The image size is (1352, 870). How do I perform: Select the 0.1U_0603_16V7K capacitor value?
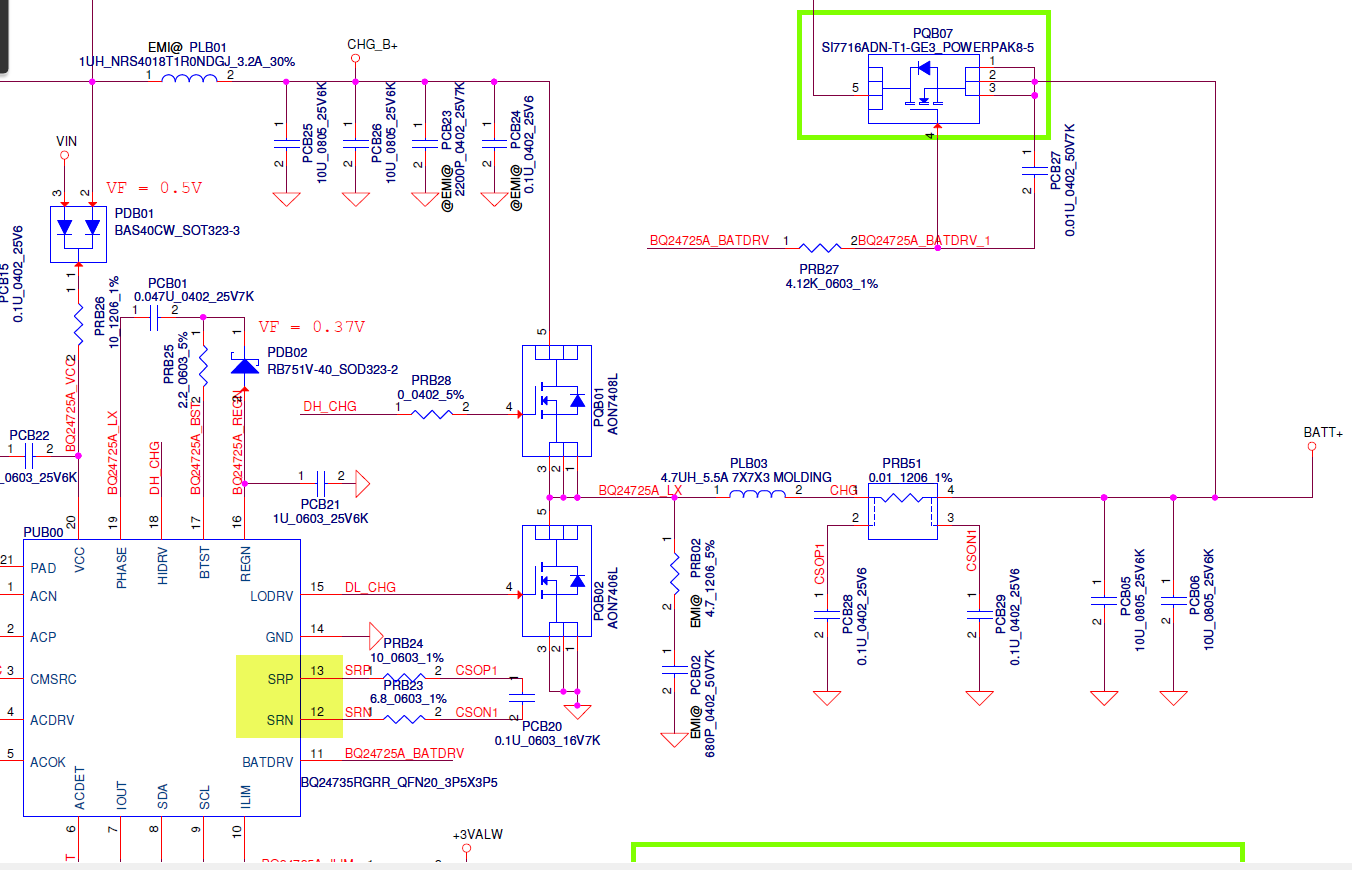coord(548,740)
